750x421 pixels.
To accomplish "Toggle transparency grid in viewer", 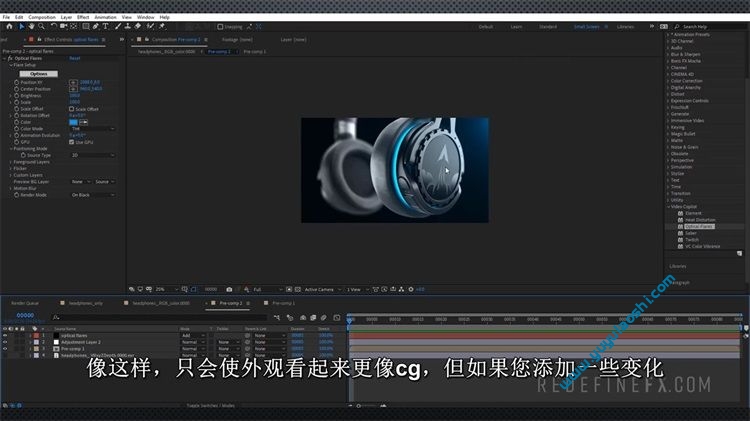I will [x=298, y=289].
